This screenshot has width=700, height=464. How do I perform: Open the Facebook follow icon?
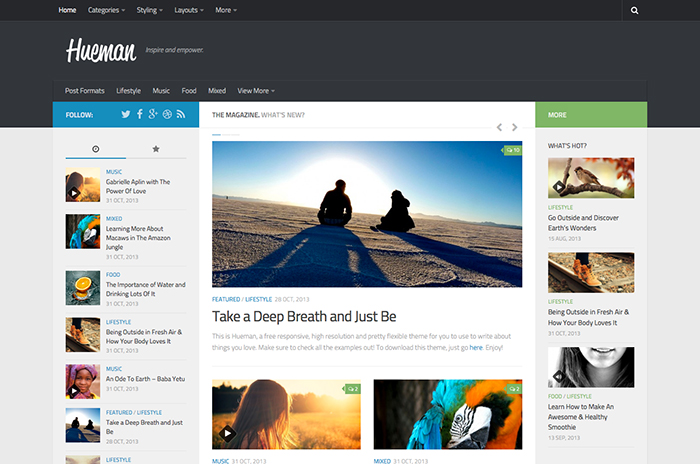(140, 114)
